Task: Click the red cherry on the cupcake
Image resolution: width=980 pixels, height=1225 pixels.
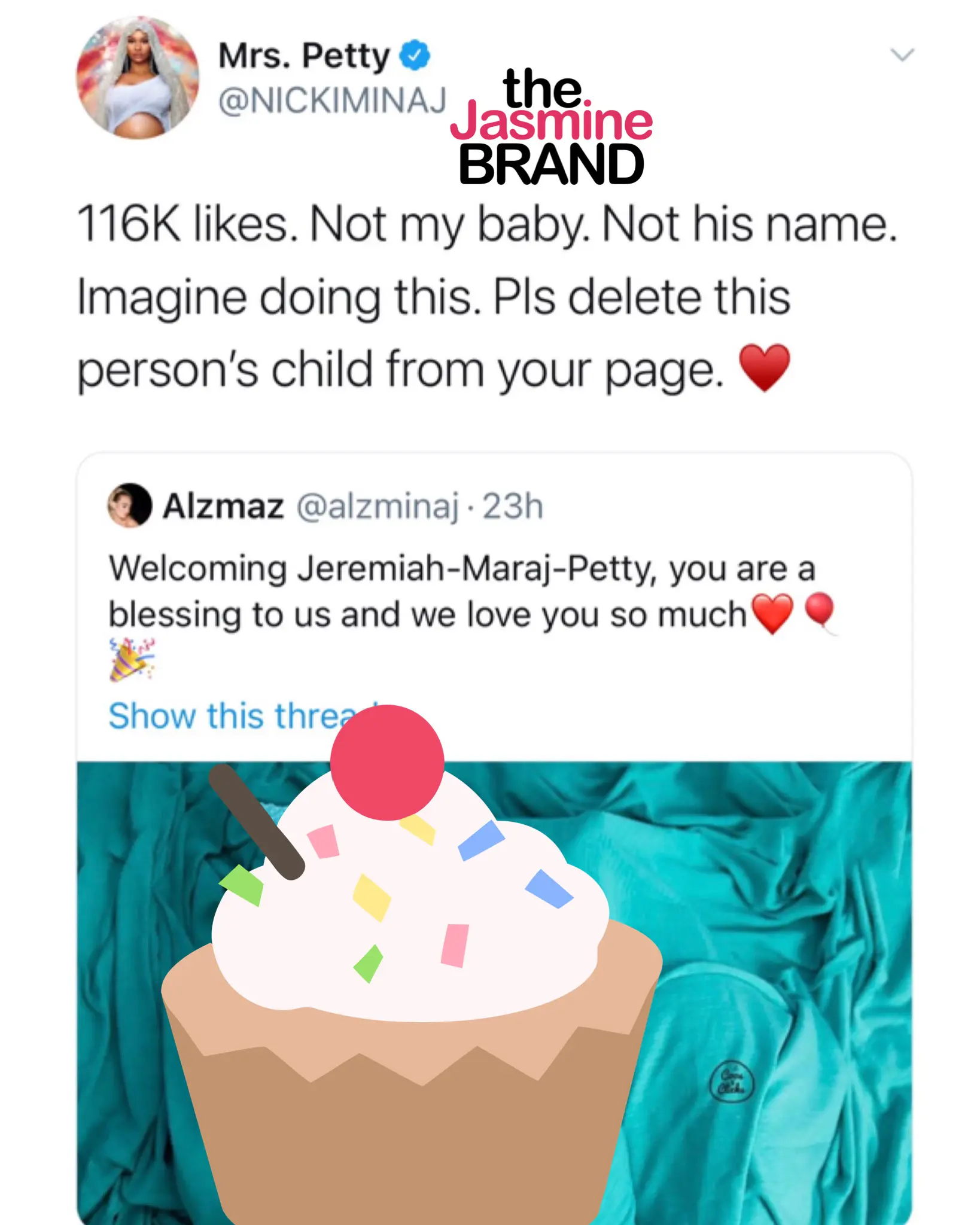Action: 387,763
